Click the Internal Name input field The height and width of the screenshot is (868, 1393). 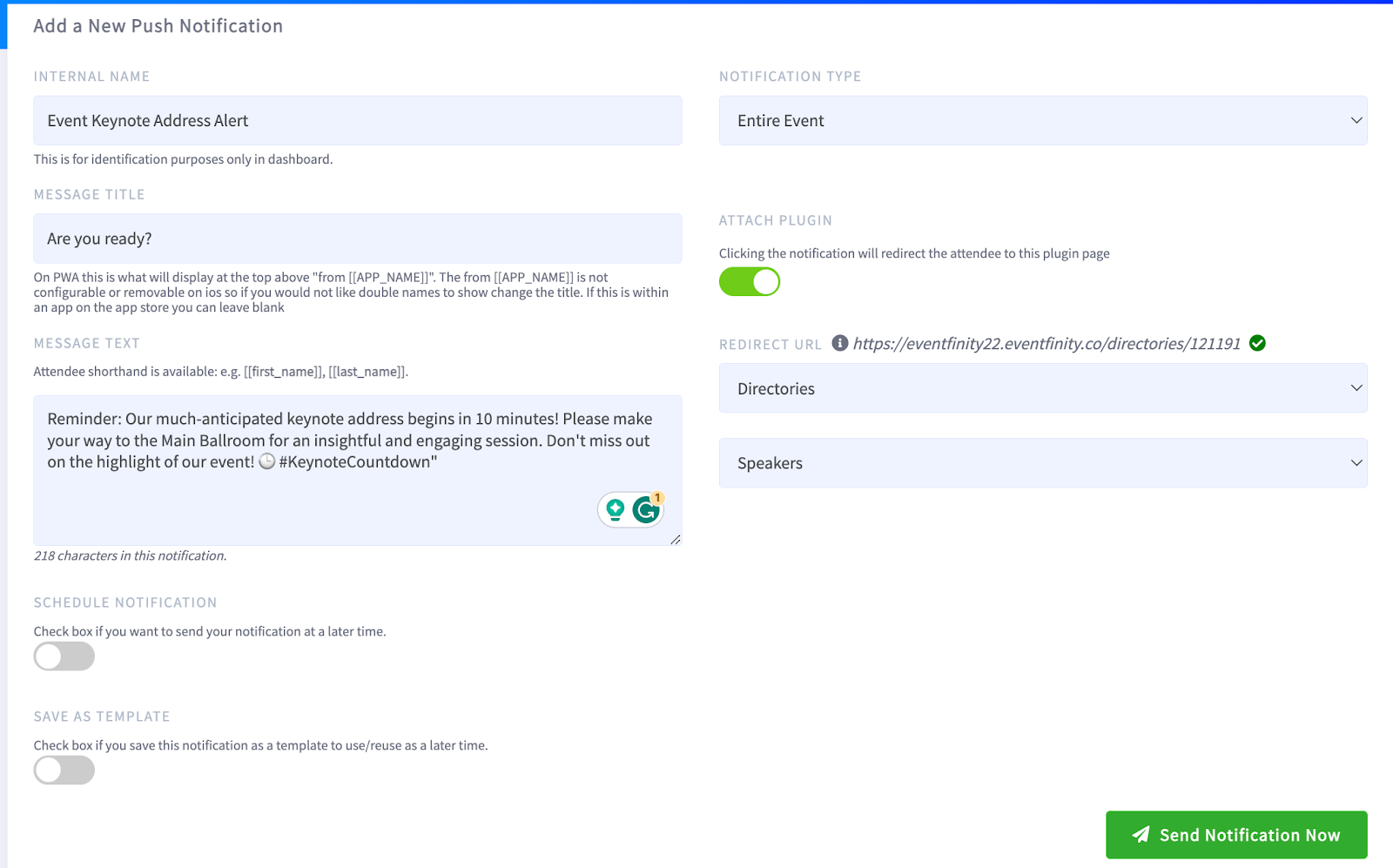coord(358,120)
